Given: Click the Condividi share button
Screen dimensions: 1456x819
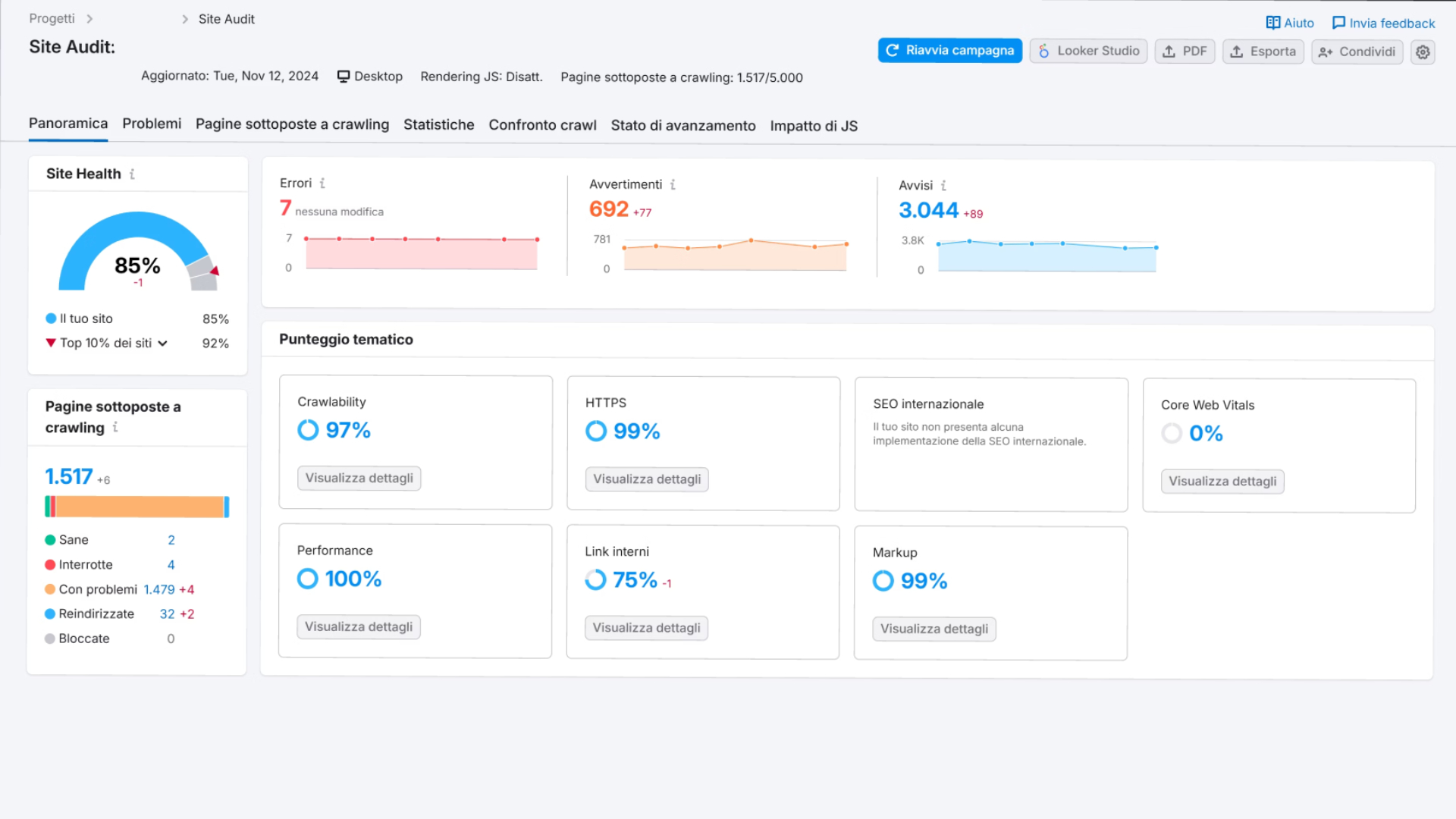Looking at the screenshot, I should pyautogui.click(x=1357, y=52).
